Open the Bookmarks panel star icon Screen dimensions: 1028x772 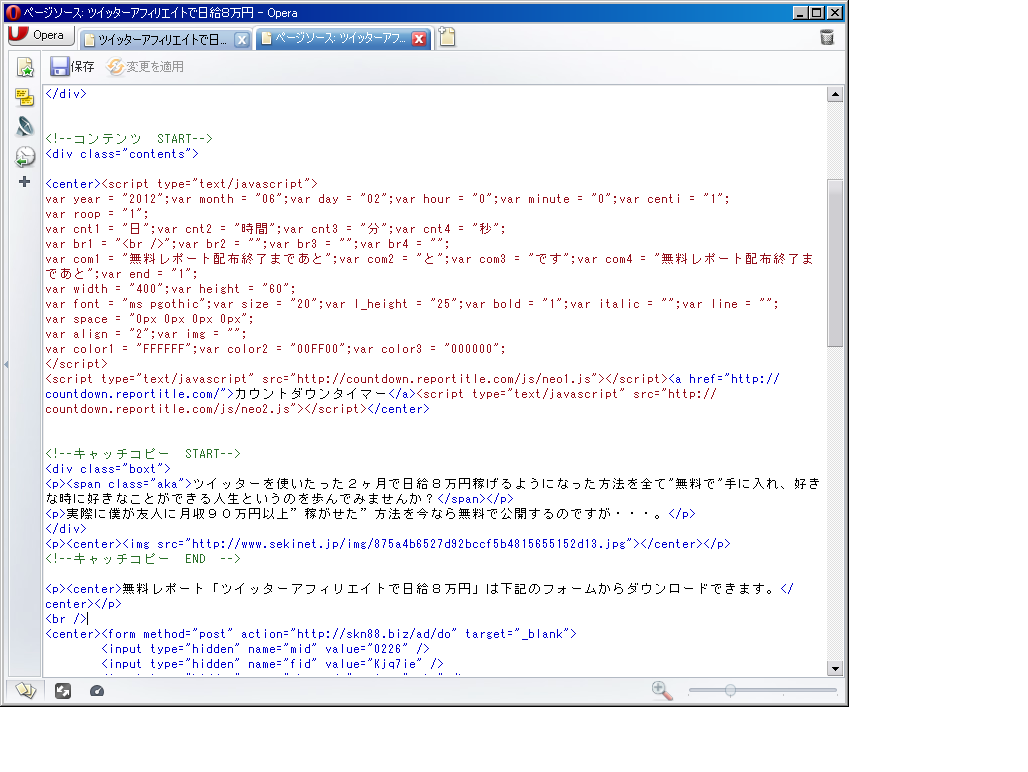point(25,66)
